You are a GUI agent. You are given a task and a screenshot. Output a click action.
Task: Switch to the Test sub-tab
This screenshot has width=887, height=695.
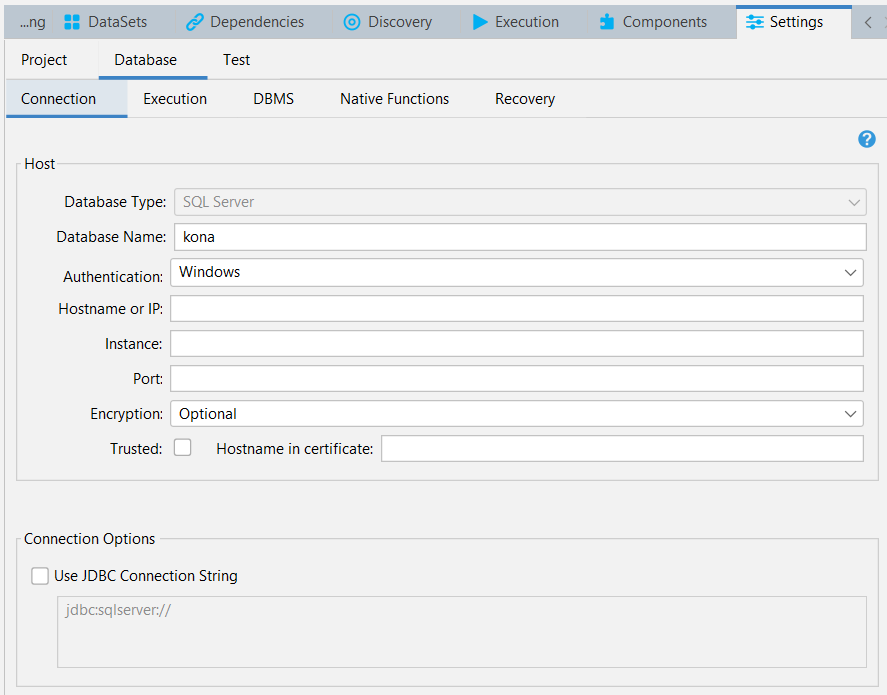click(x=236, y=60)
